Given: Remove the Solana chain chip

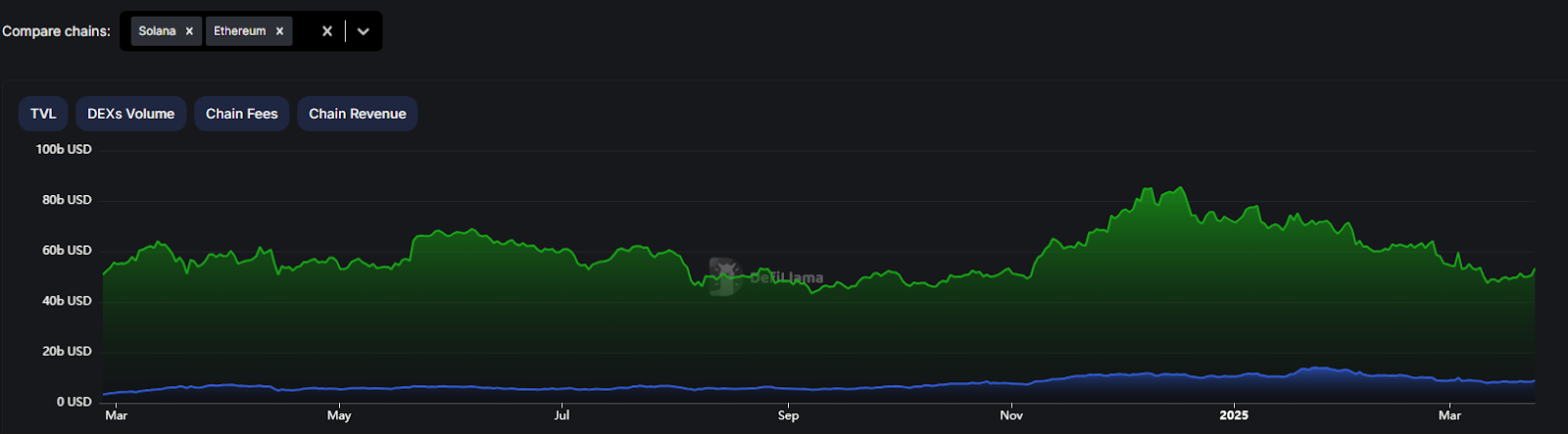Looking at the screenshot, I should (189, 31).
